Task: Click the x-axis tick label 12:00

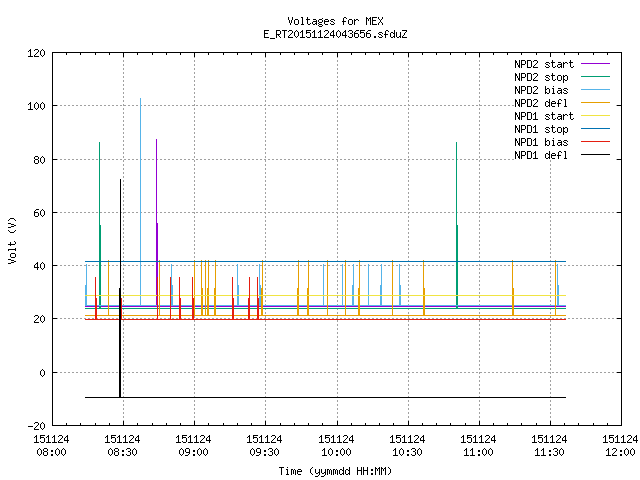Action: click(620, 453)
